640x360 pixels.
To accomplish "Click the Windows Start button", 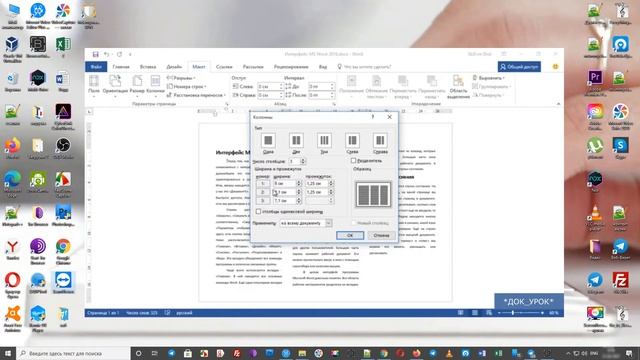I will (x=8, y=353).
